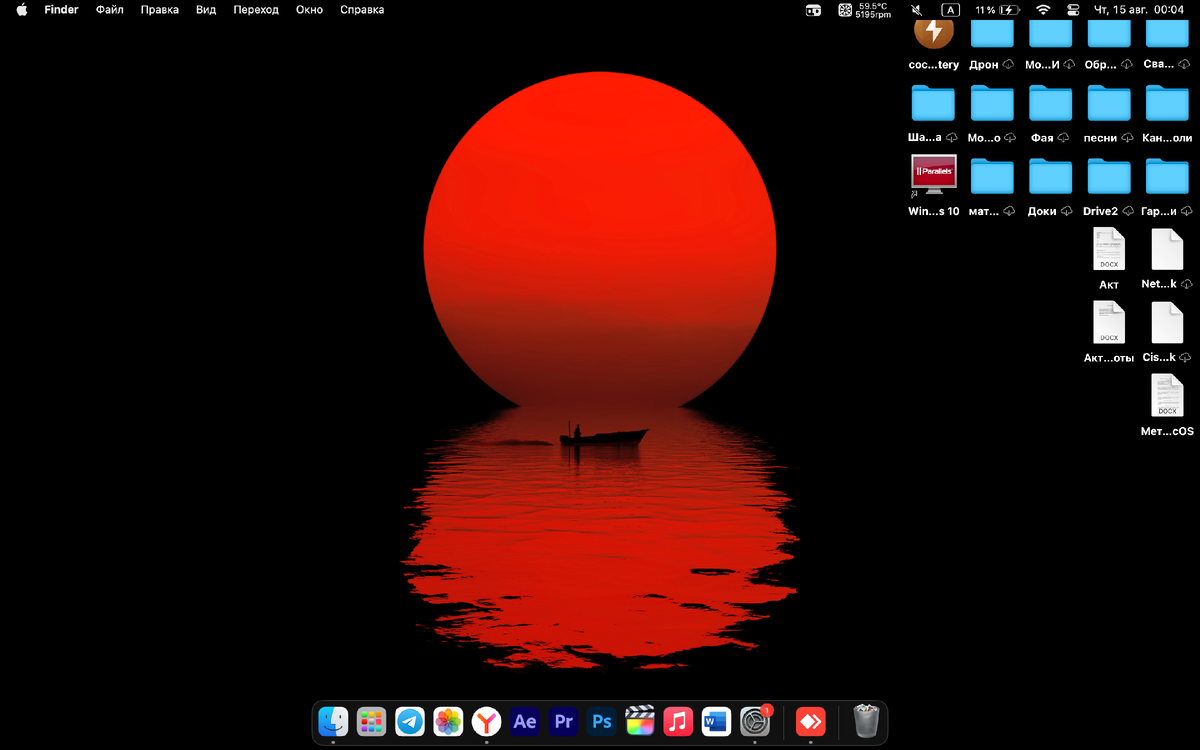Image resolution: width=1200 pixels, height=750 pixels.
Task: Open Finder from the Dock
Action: pyautogui.click(x=333, y=721)
